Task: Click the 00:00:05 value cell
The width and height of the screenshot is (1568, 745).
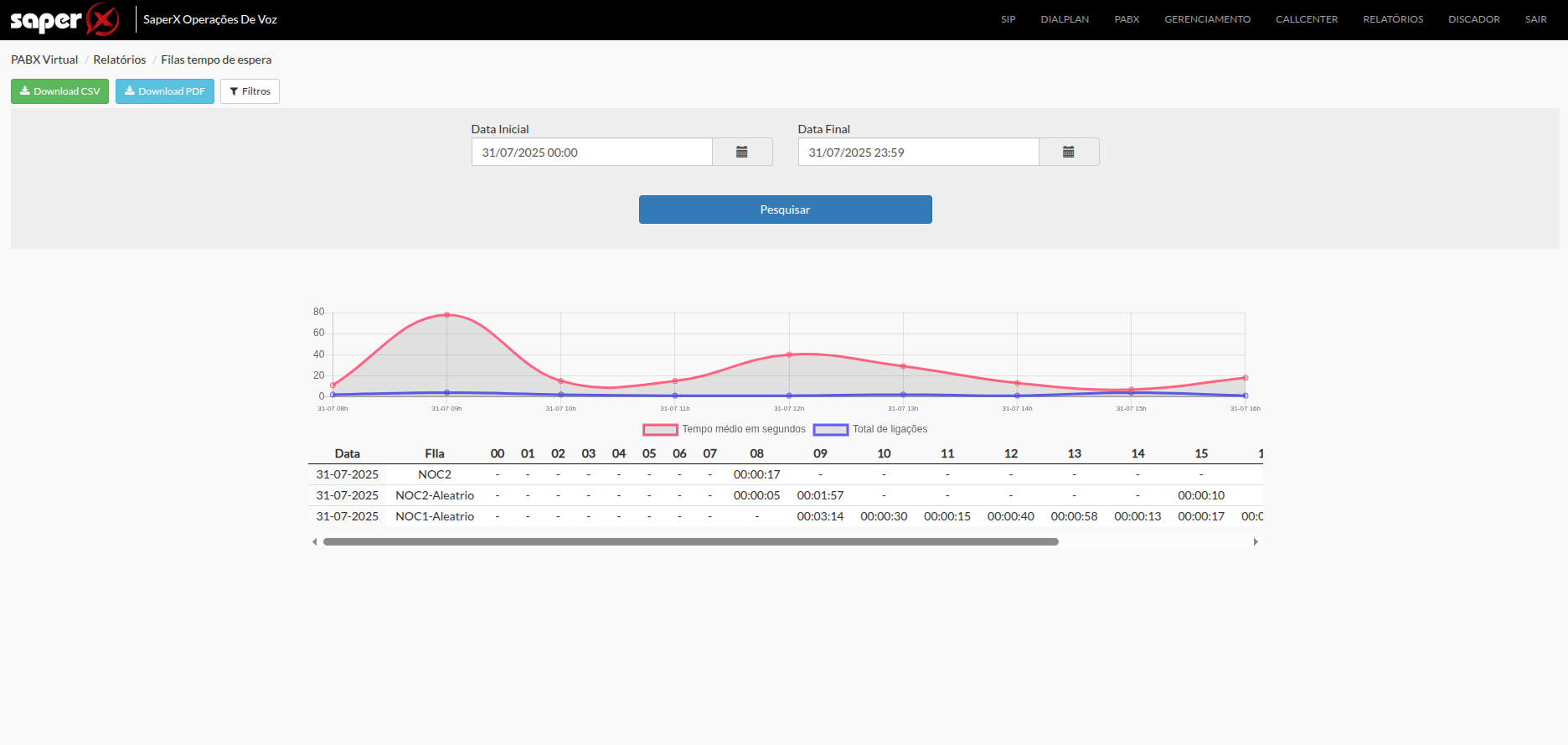Action: coord(756,495)
